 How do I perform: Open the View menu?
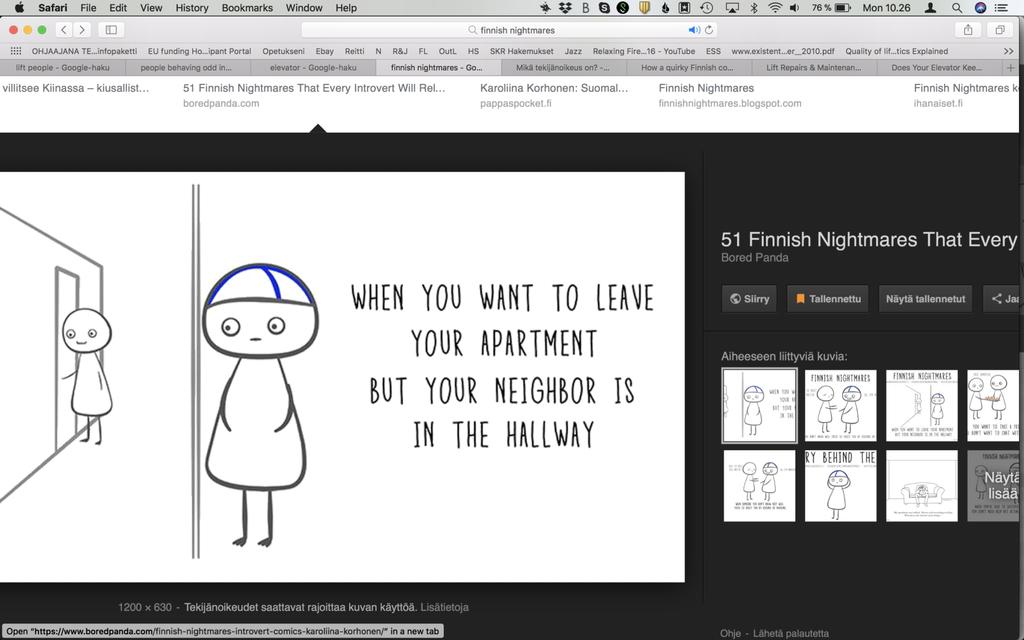tap(151, 8)
